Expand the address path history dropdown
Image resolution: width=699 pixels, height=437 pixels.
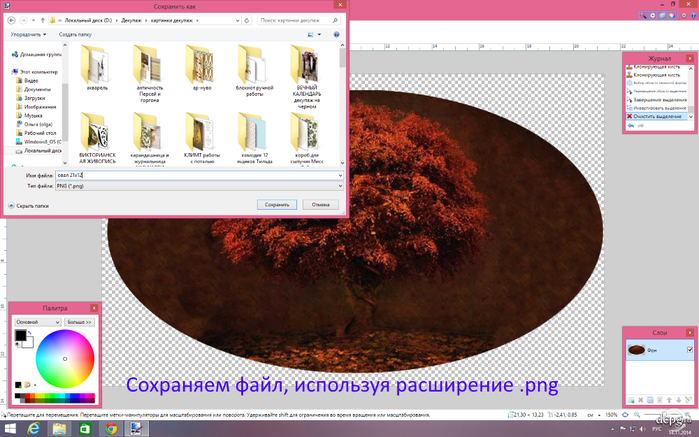[x=238, y=20]
